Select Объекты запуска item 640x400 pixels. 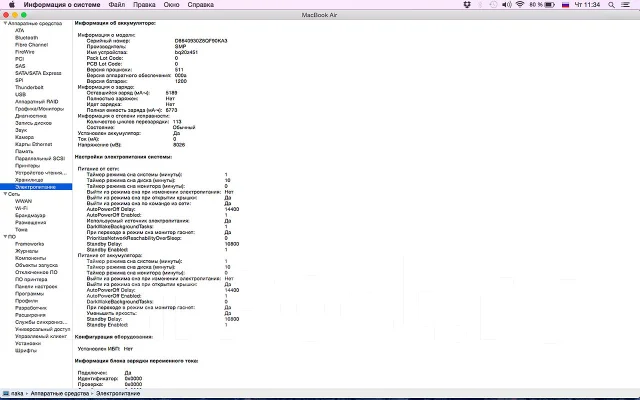click(36, 265)
